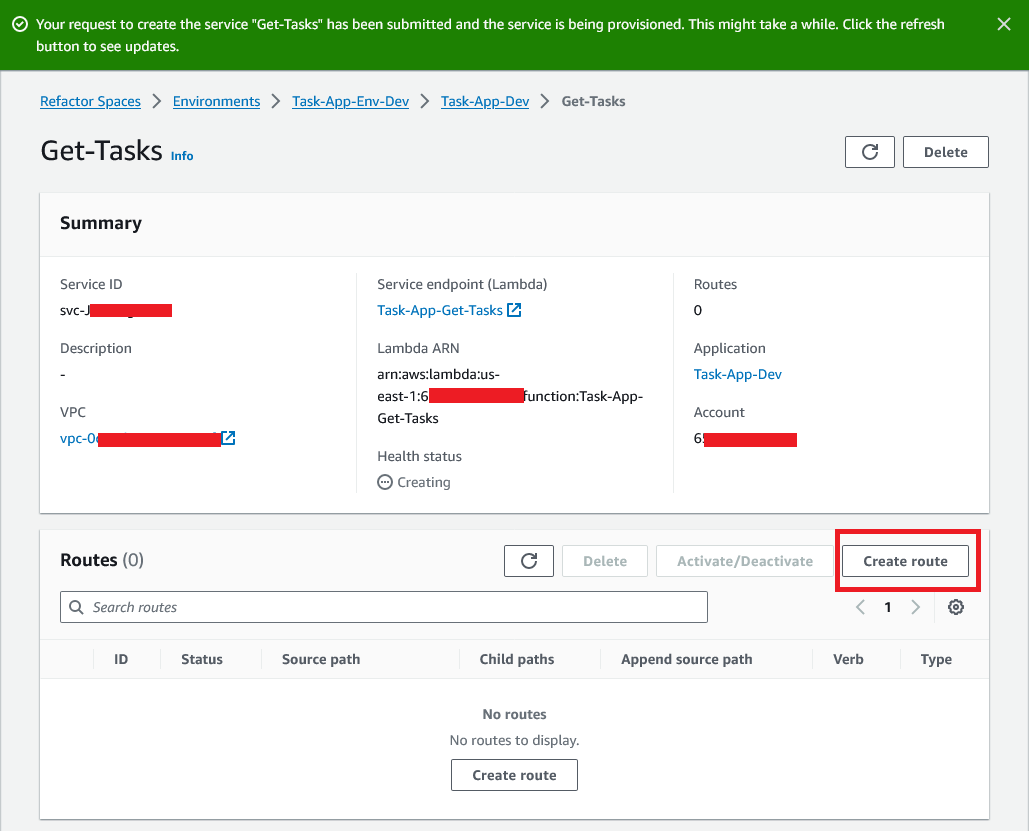This screenshot has height=831, width=1029.
Task: Focus the Search routes field
Action: 384,607
